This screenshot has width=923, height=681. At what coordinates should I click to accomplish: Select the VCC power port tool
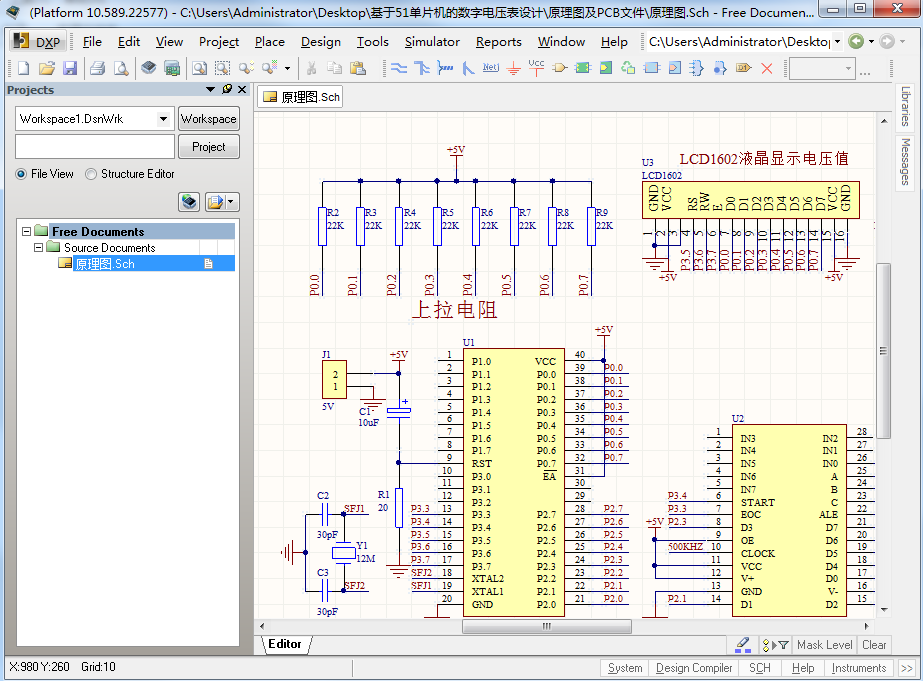(536, 68)
